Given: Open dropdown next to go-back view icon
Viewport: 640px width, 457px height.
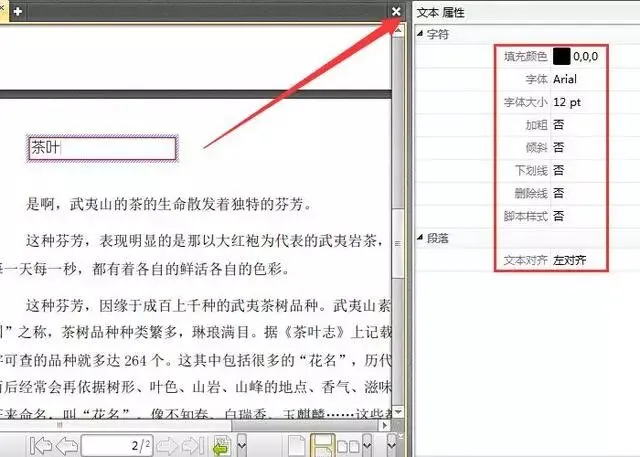Looking at the screenshot, I should point(242,445).
